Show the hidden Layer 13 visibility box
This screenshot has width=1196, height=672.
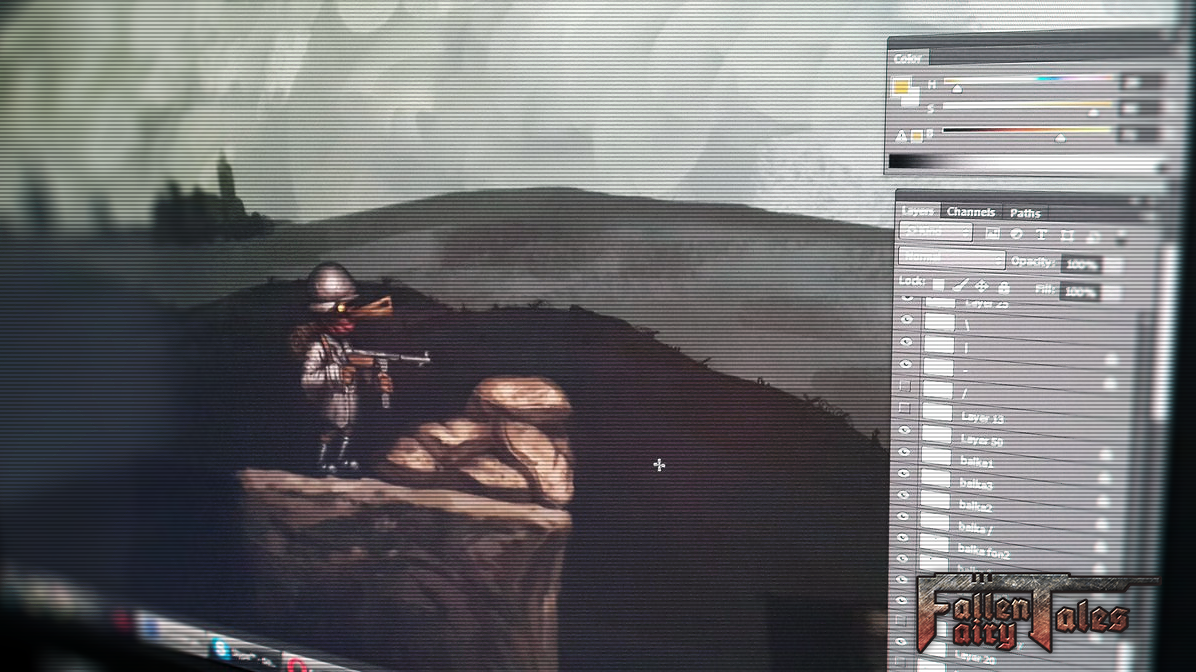coord(905,408)
